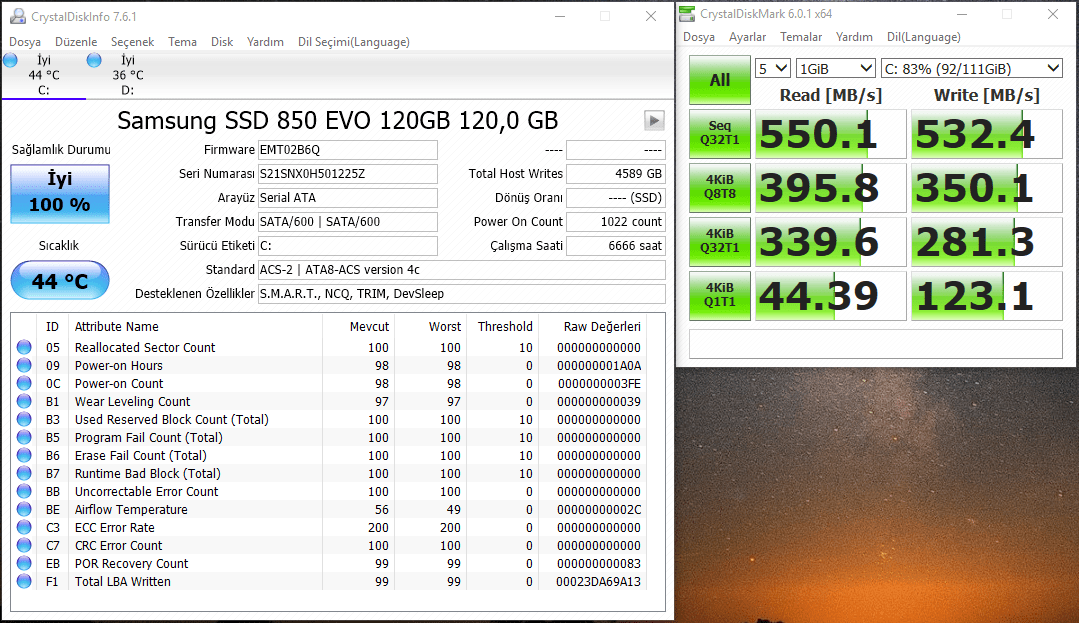The image size is (1079, 623).
Task: Click status orb for Erase Fail Count
Action: coord(24,455)
